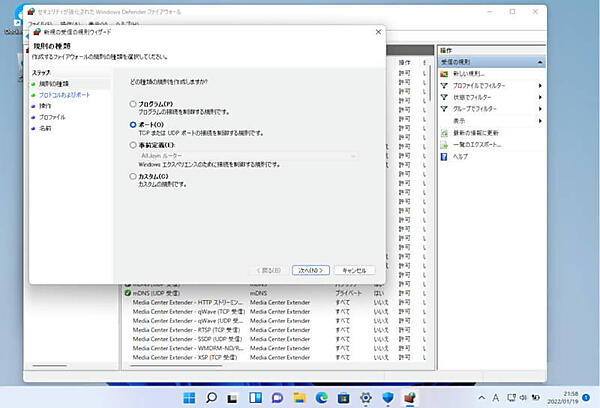
Task: Expand the 状態でフィルター submenu arrow
Action: point(540,98)
